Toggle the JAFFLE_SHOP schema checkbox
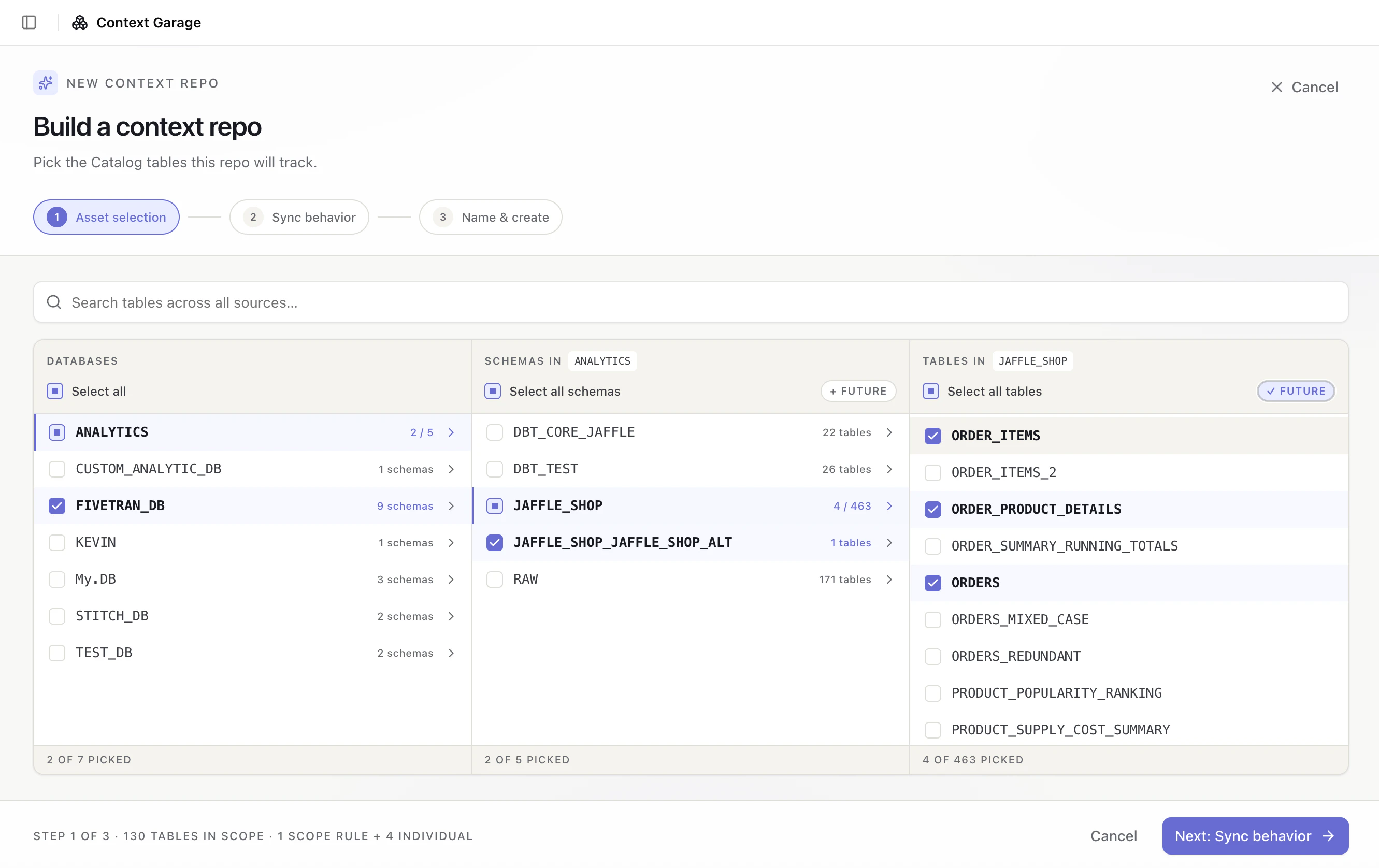Viewport: 1379px width, 868px height. [495, 505]
